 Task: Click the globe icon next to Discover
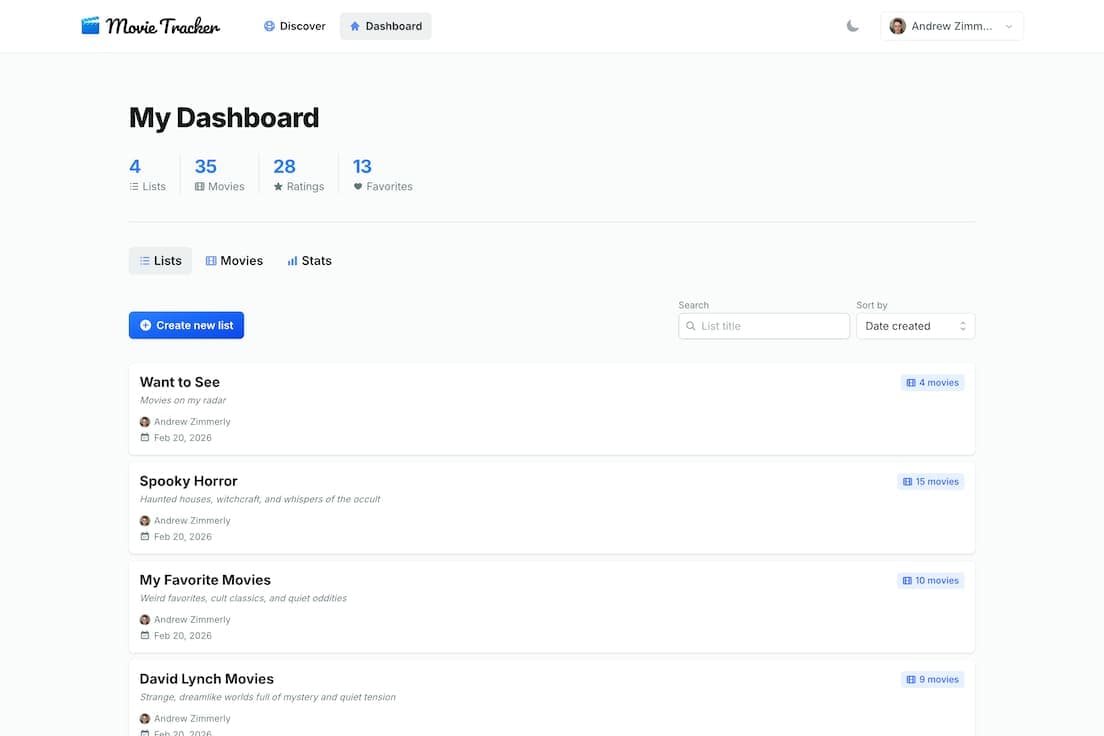pyautogui.click(x=269, y=26)
